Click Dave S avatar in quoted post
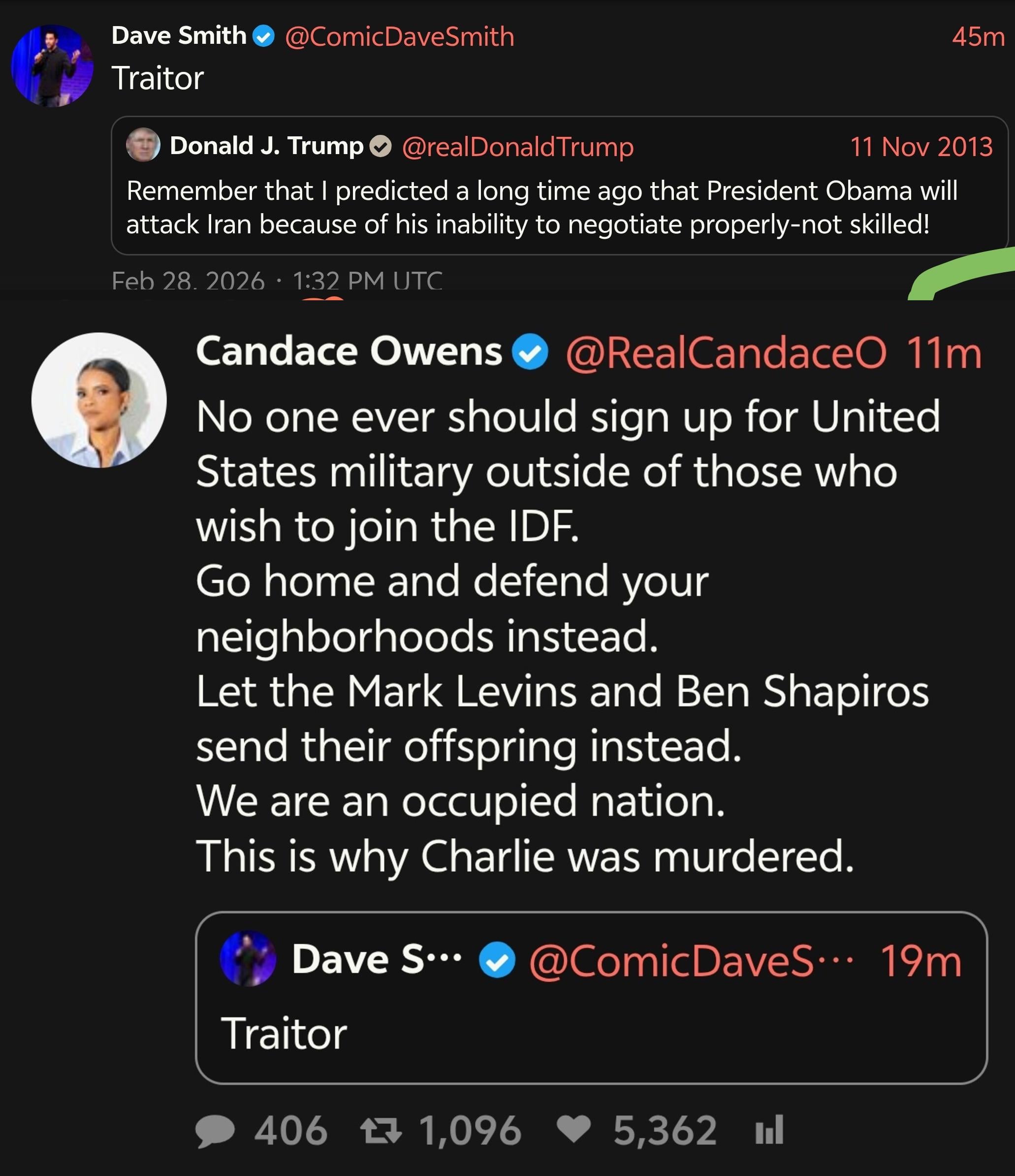The width and height of the screenshot is (1015, 1176). pyautogui.click(x=248, y=958)
